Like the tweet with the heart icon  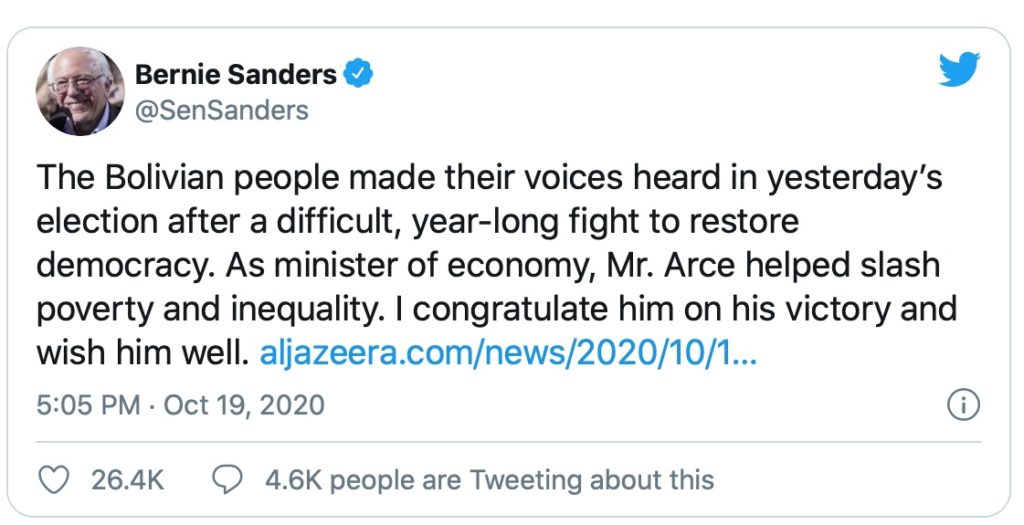tap(55, 479)
